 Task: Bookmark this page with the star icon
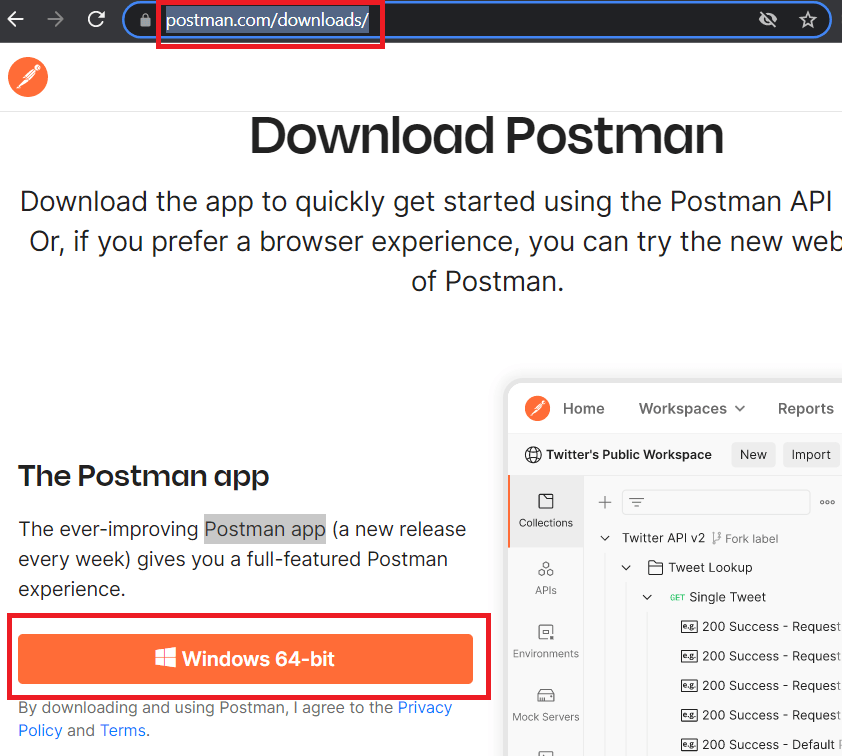coord(808,20)
